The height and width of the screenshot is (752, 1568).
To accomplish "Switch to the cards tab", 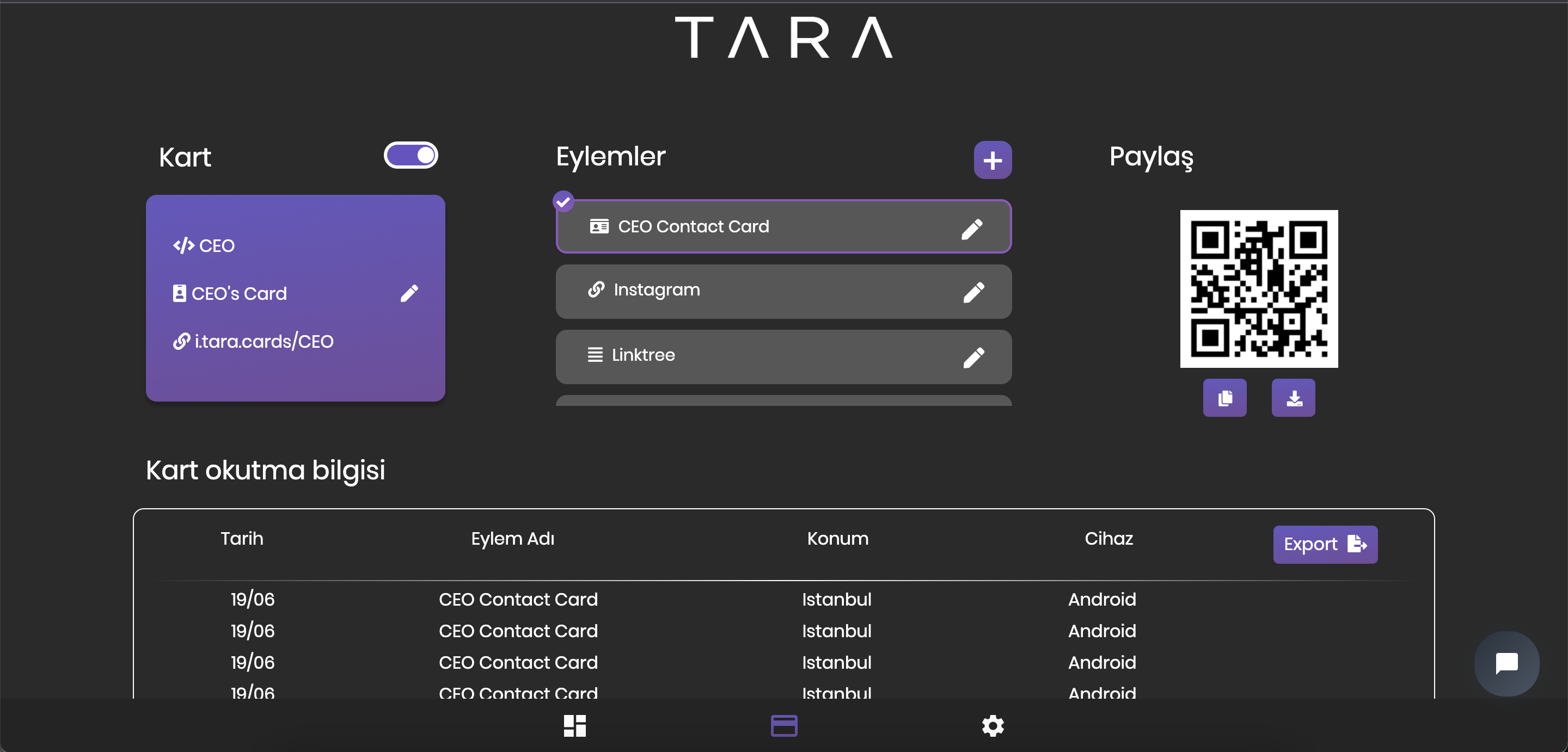I will [783, 725].
